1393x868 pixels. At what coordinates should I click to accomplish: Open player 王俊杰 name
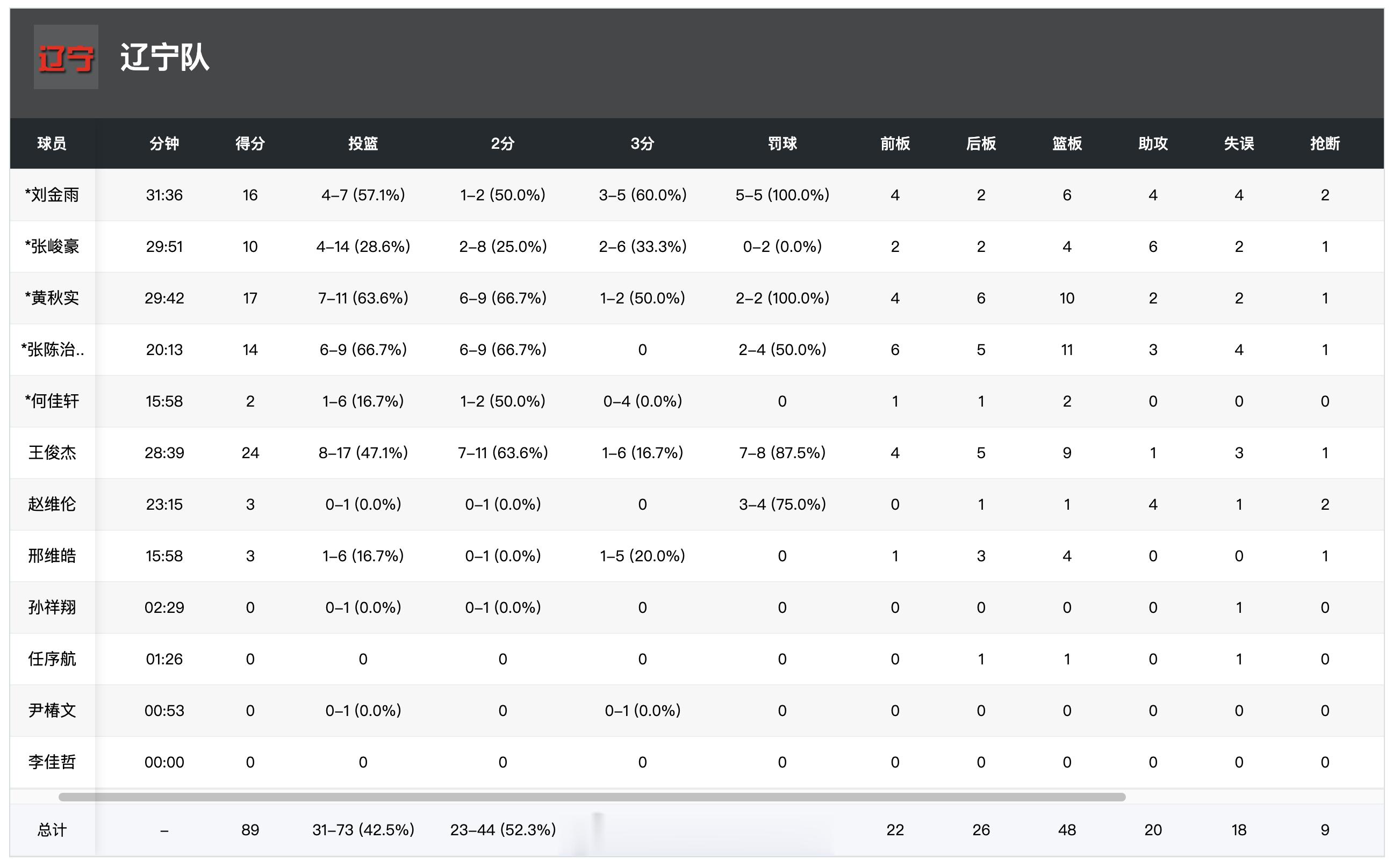pos(52,453)
